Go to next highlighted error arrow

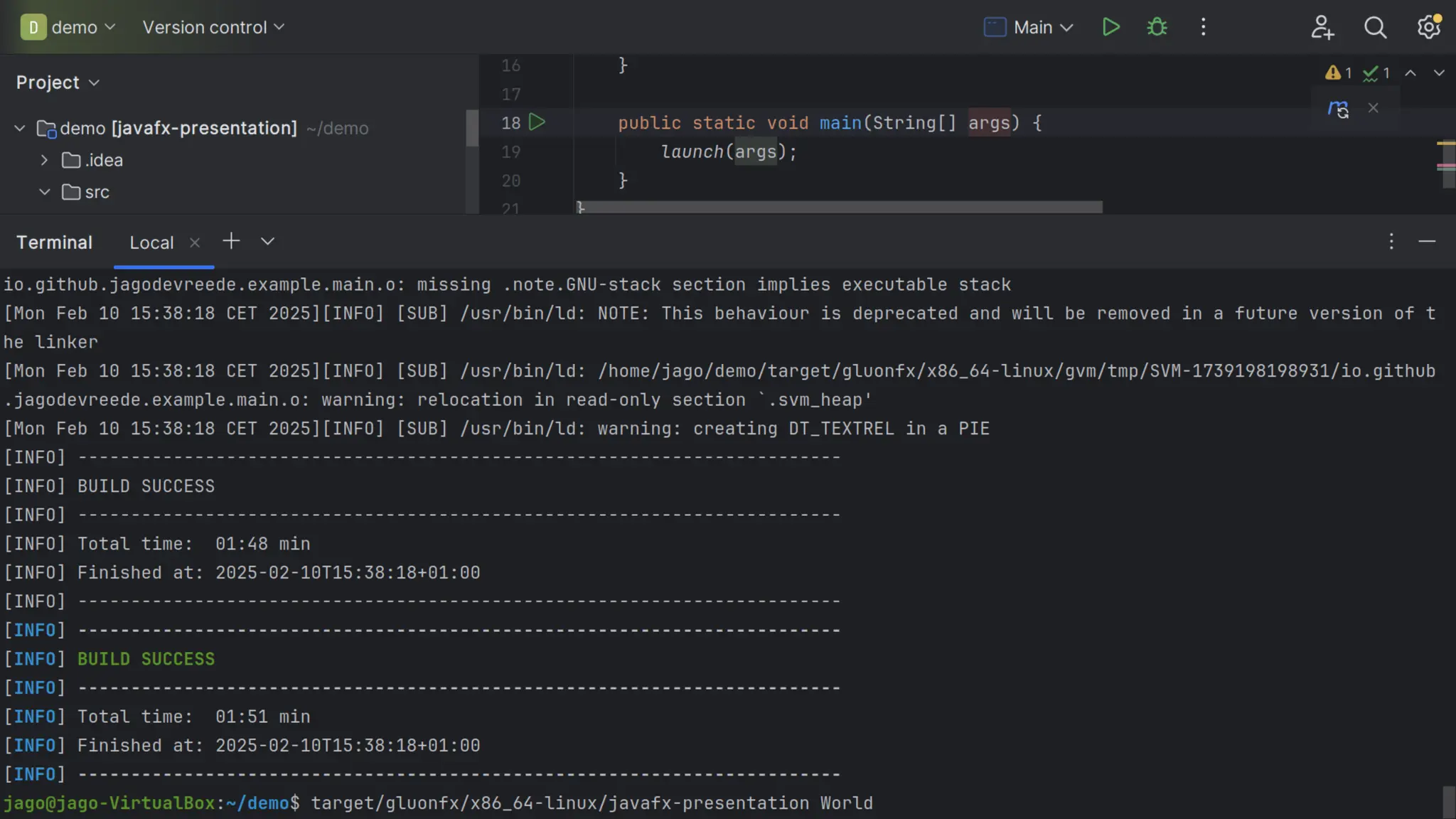pyautogui.click(x=1438, y=73)
